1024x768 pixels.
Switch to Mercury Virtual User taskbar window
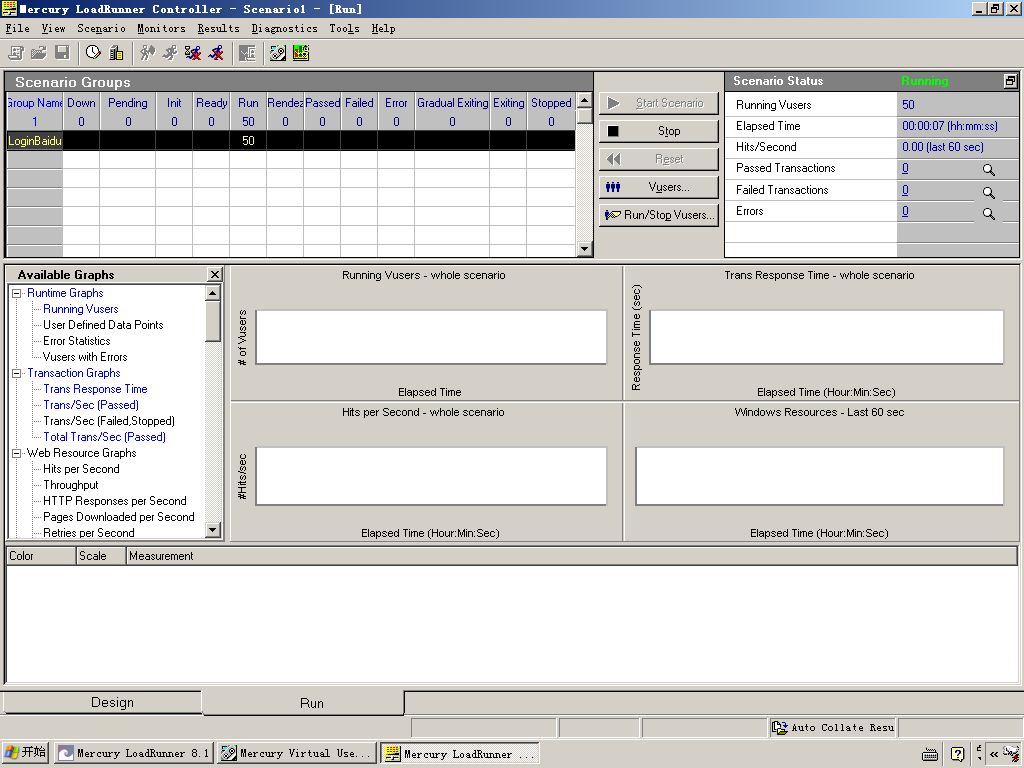click(297, 753)
